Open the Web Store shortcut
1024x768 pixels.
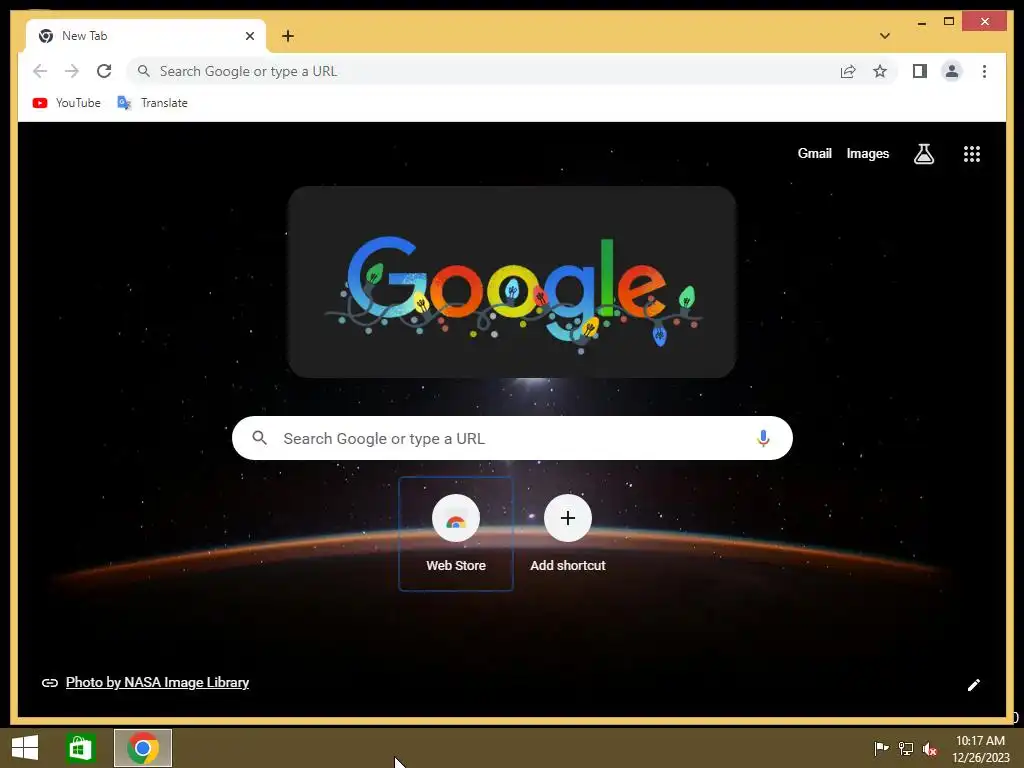(x=456, y=534)
